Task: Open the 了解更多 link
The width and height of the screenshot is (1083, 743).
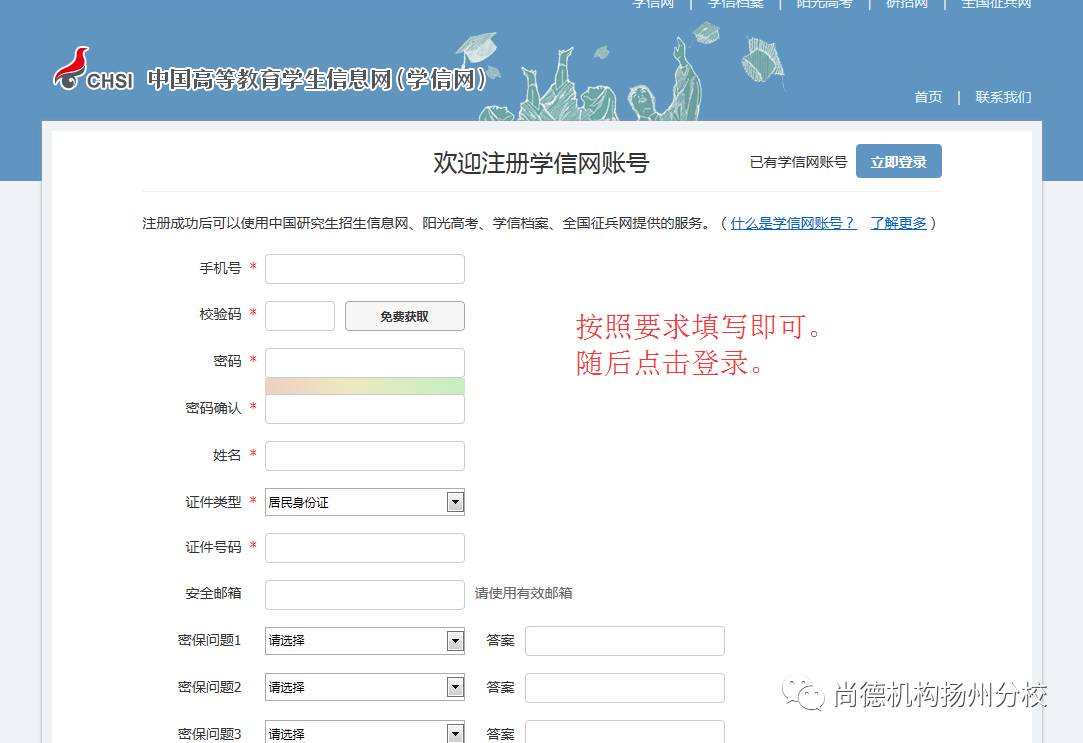Action: point(898,223)
